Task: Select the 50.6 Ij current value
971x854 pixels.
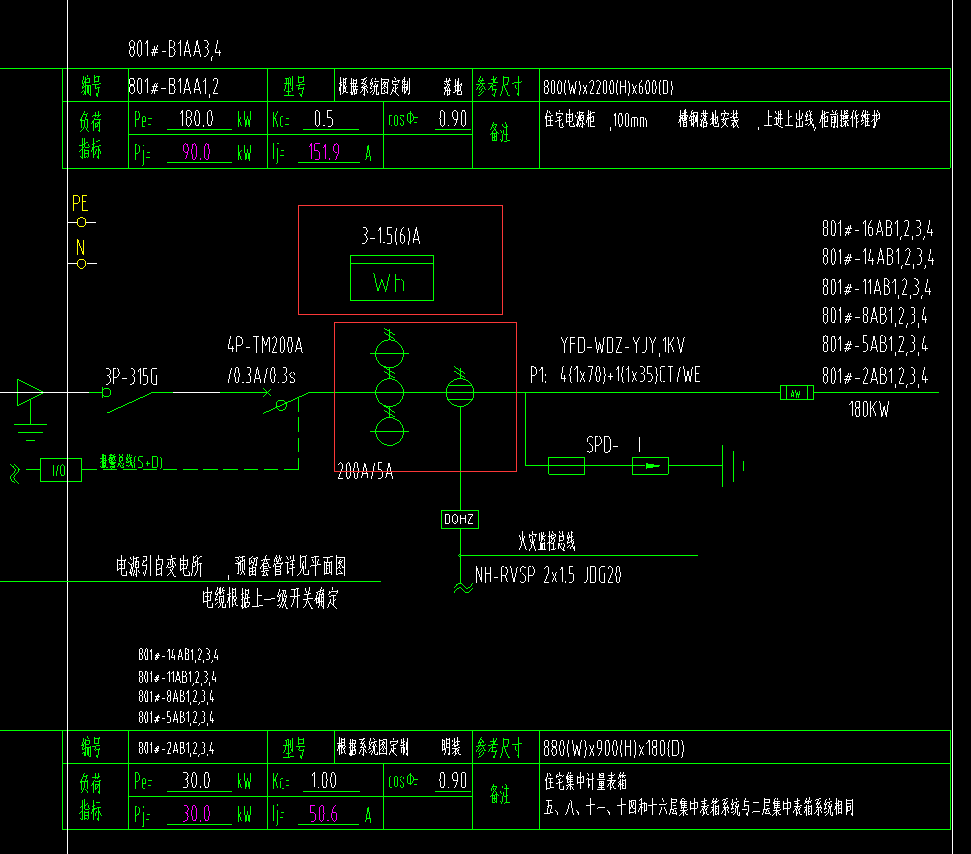Action: 323,813
